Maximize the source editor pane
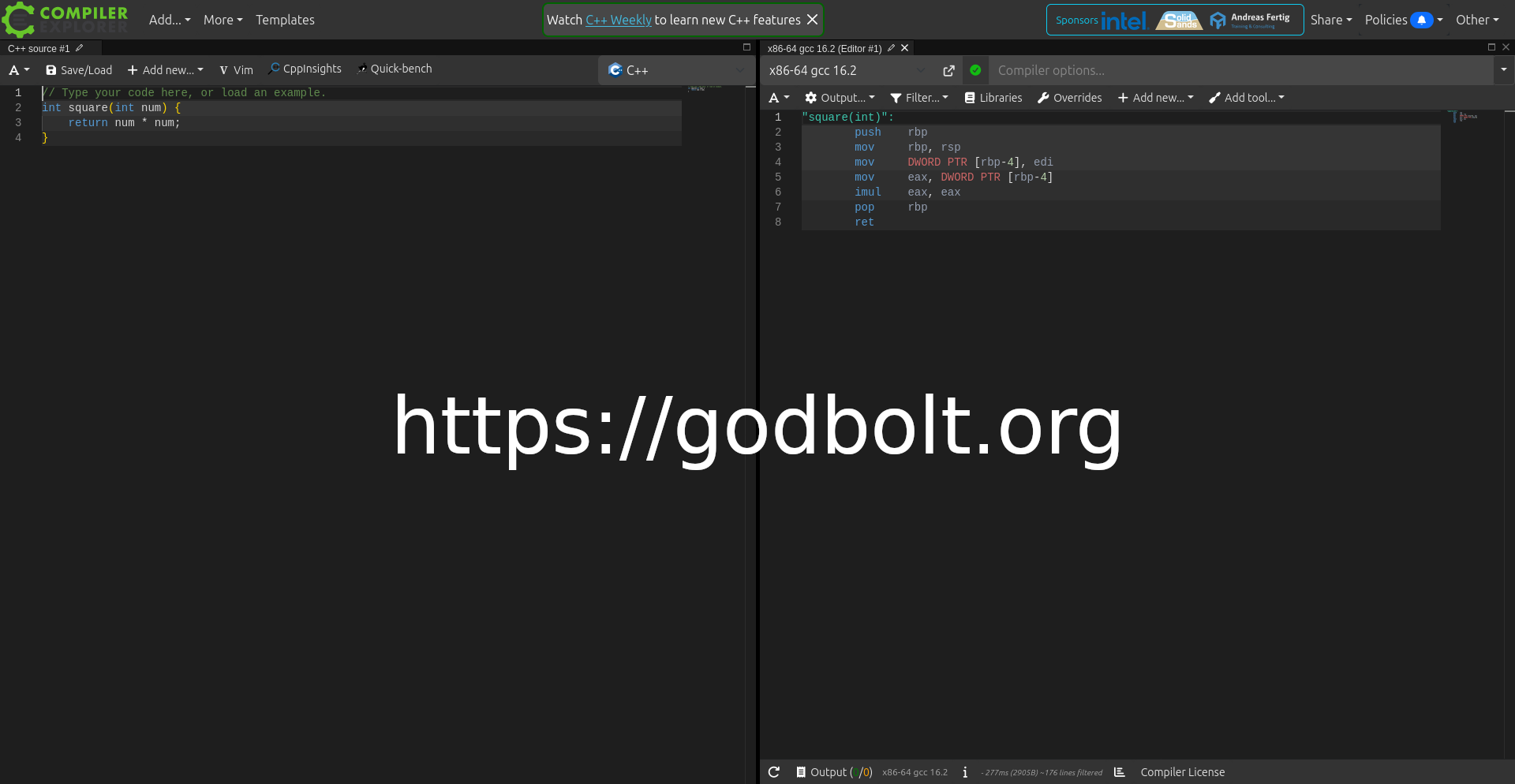 point(746,47)
